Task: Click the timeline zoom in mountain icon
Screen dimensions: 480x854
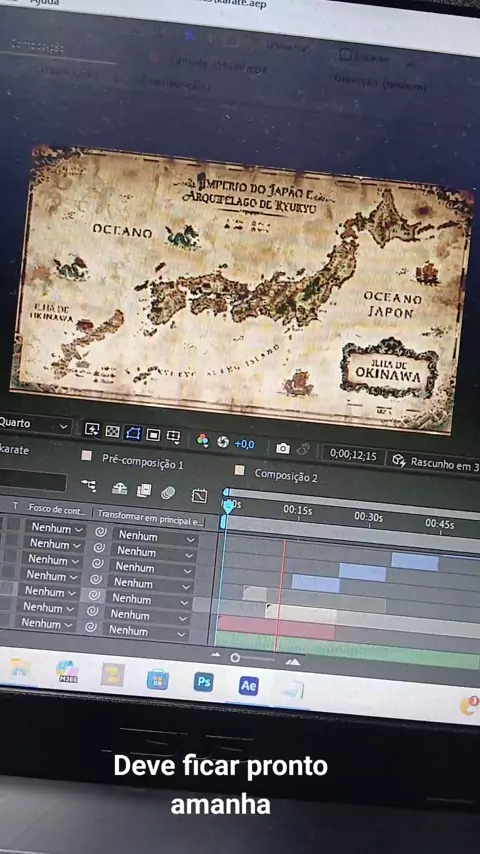Action: point(293,662)
